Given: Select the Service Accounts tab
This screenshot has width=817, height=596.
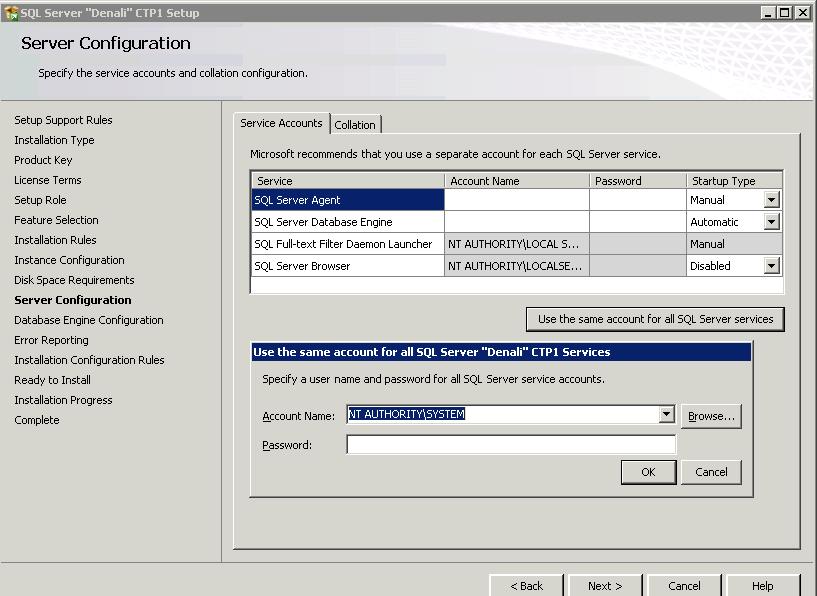Looking at the screenshot, I should tap(281, 123).
